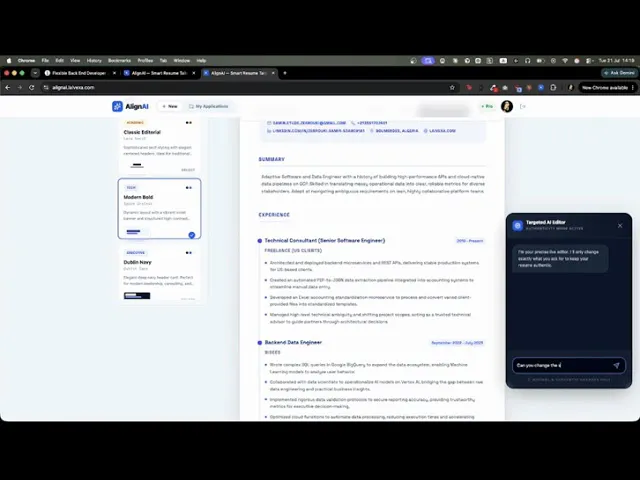Click the Pro badge in header
Image resolution: width=640 pixels, height=480 pixels.
click(487, 107)
